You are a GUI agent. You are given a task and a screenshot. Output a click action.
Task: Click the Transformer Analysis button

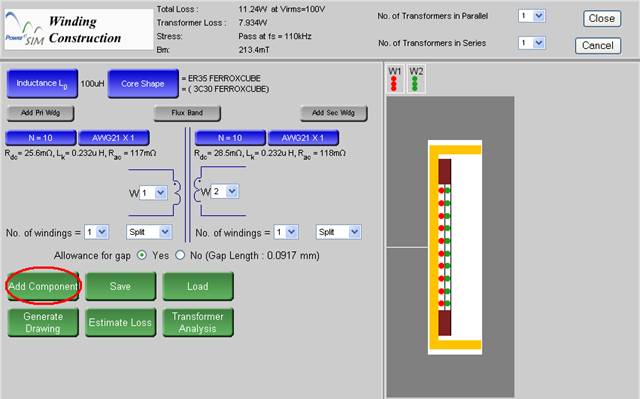(x=198, y=322)
